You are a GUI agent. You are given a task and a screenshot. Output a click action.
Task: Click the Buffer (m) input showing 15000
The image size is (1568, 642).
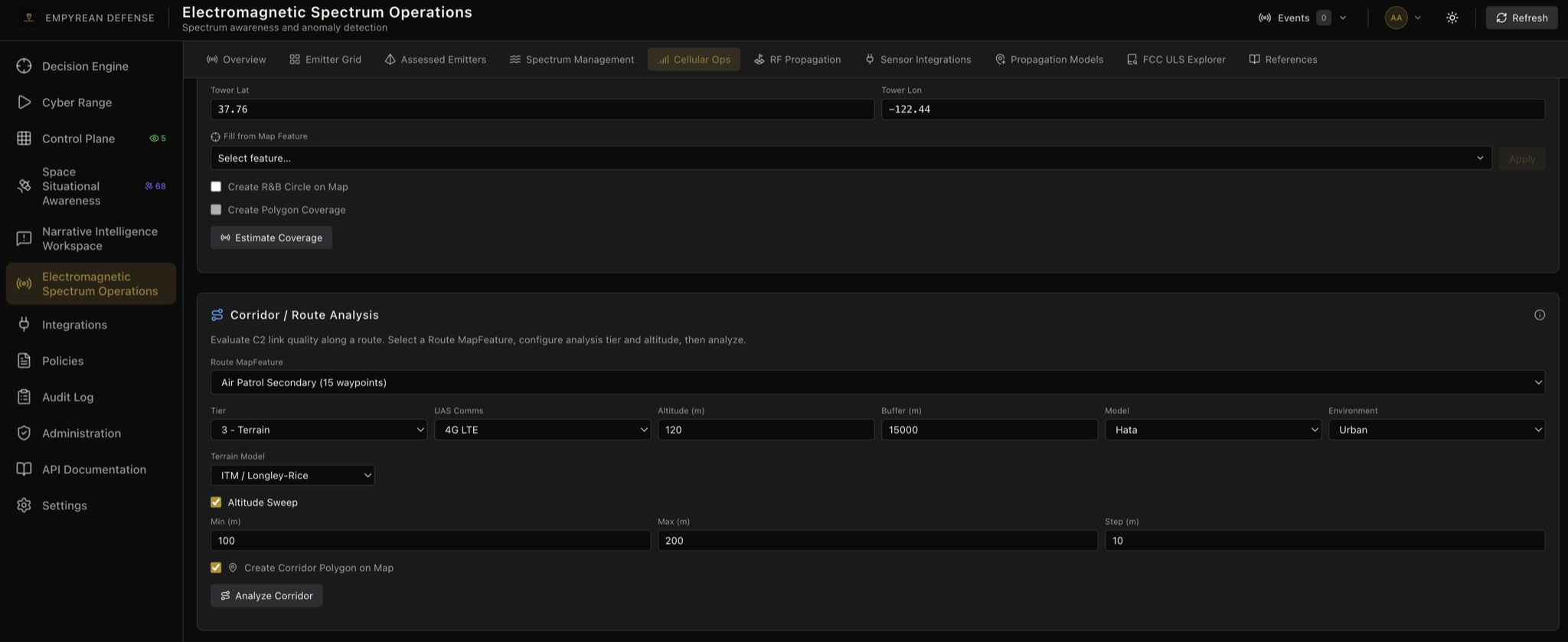click(989, 430)
